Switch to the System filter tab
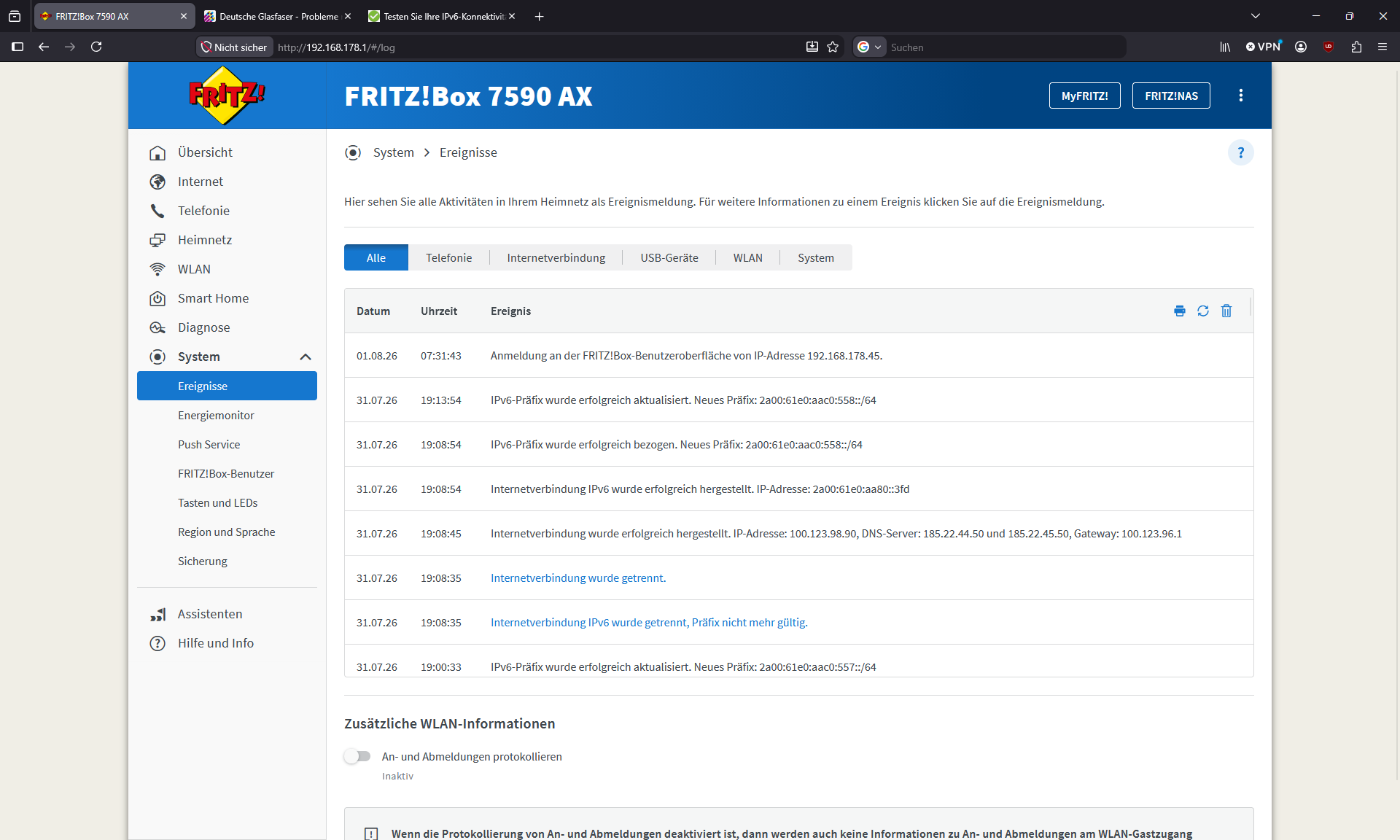The height and width of the screenshot is (840, 1400). pyautogui.click(x=816, y=257)
